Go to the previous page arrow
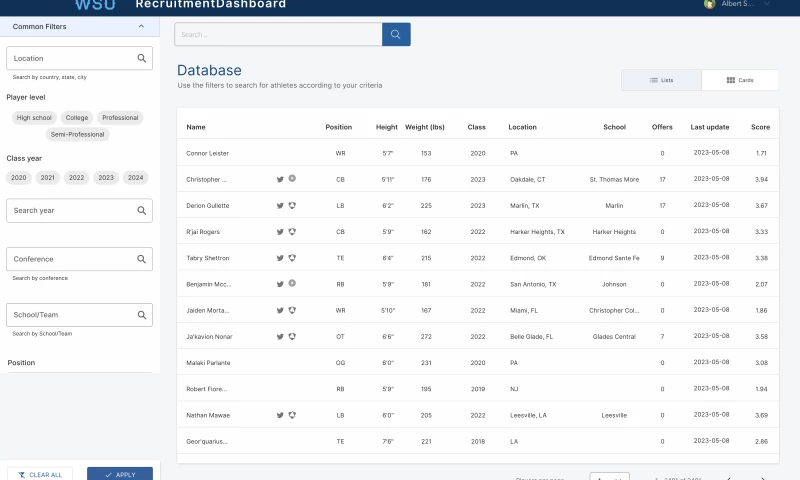Viewport: 800px width, 480px height. coord(729,478)
